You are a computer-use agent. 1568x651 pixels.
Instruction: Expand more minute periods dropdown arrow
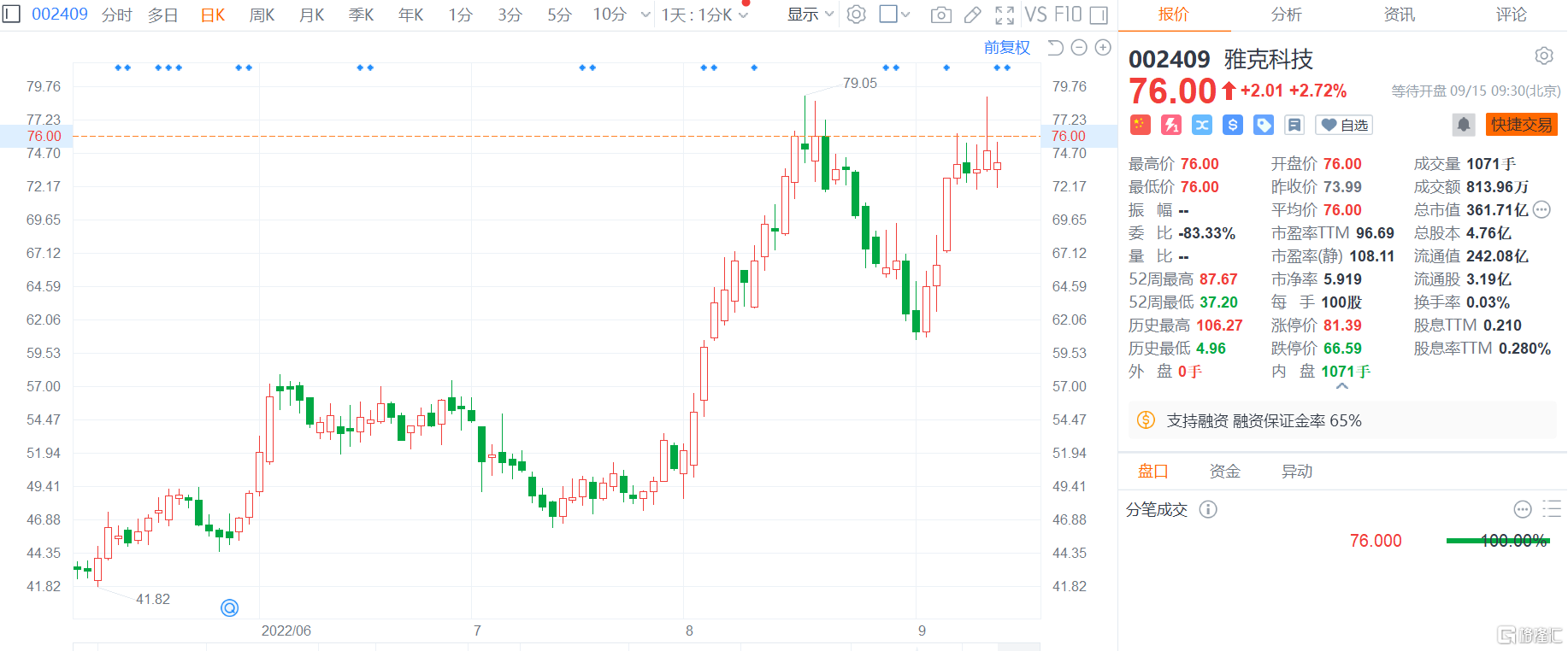(645, 15)
